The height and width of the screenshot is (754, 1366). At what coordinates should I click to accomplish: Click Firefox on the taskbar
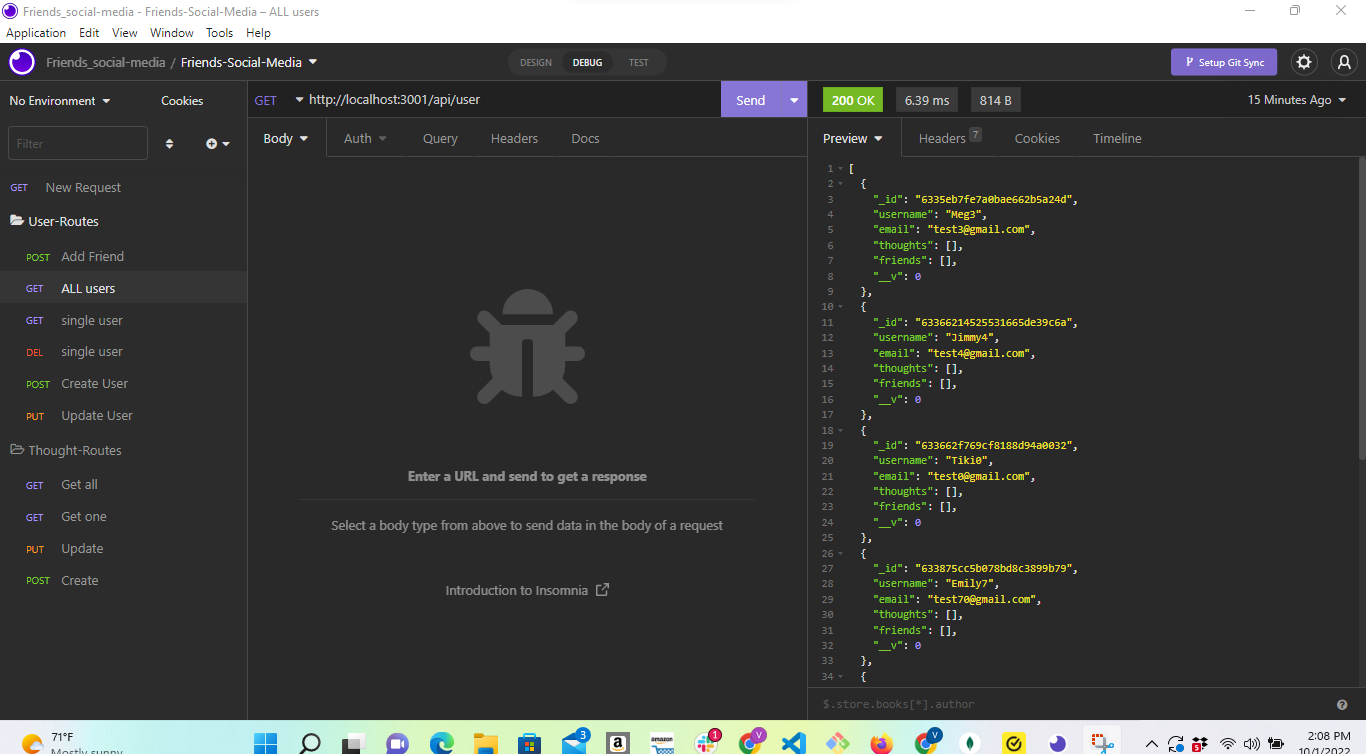tap(880, 744)
